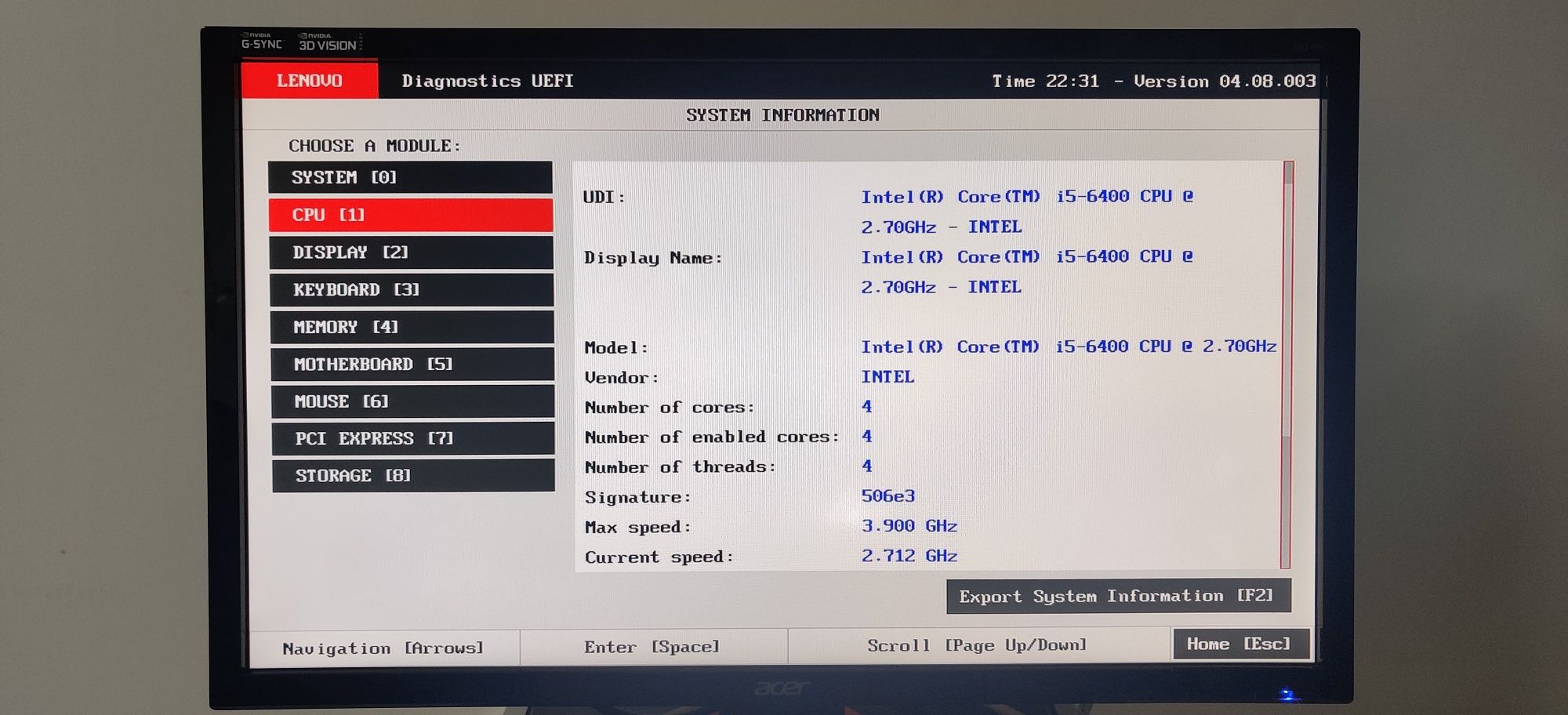The width and height of the screenshot is (1568, 715).
Task: Click the Number of cores label
Action: (x=670, y=408)
